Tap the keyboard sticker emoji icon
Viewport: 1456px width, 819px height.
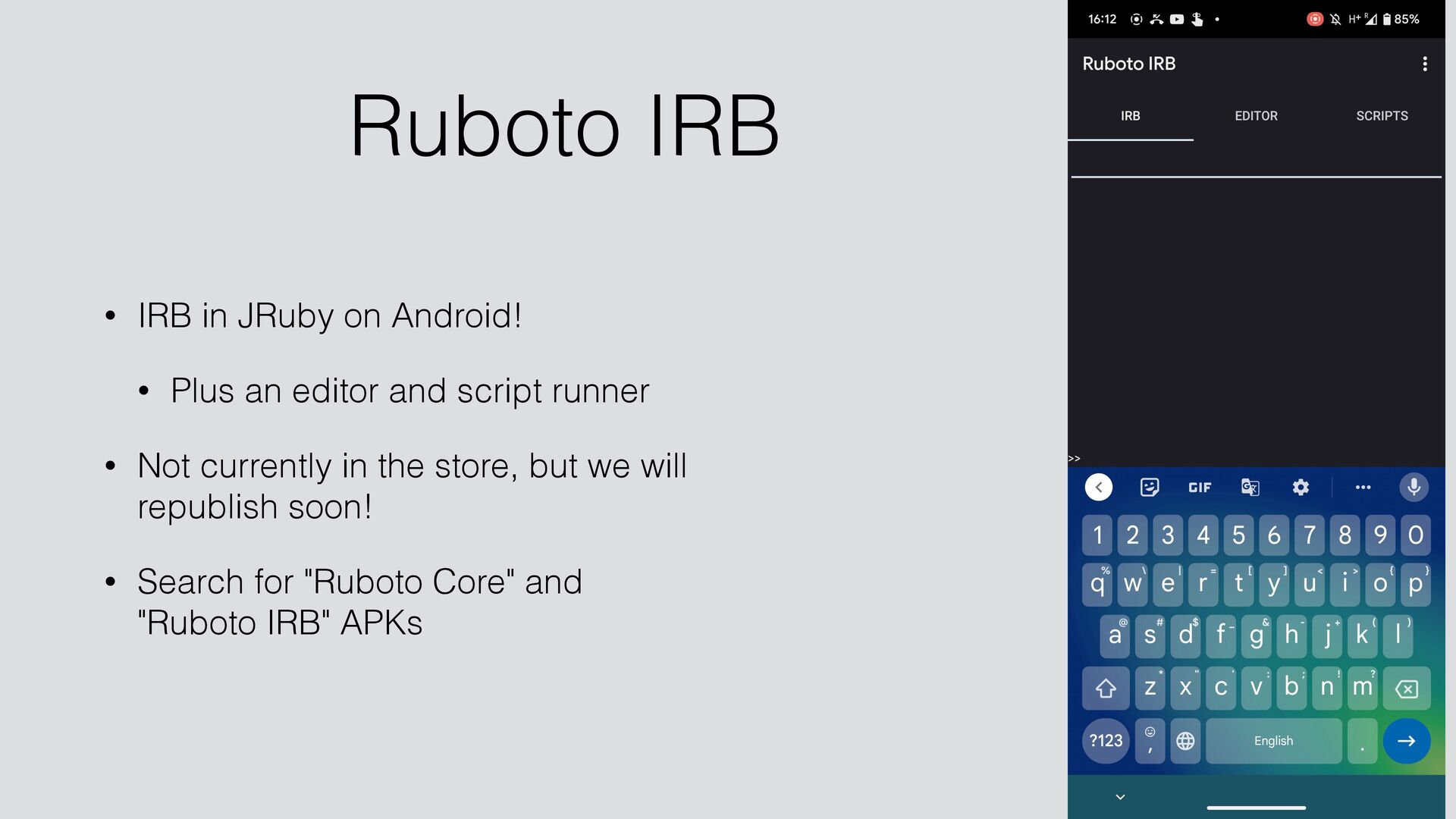click(1150, 487)
